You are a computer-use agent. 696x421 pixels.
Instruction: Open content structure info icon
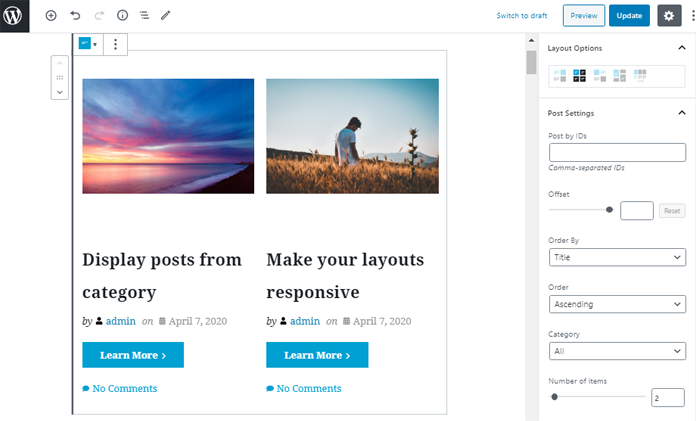(123, 16)
